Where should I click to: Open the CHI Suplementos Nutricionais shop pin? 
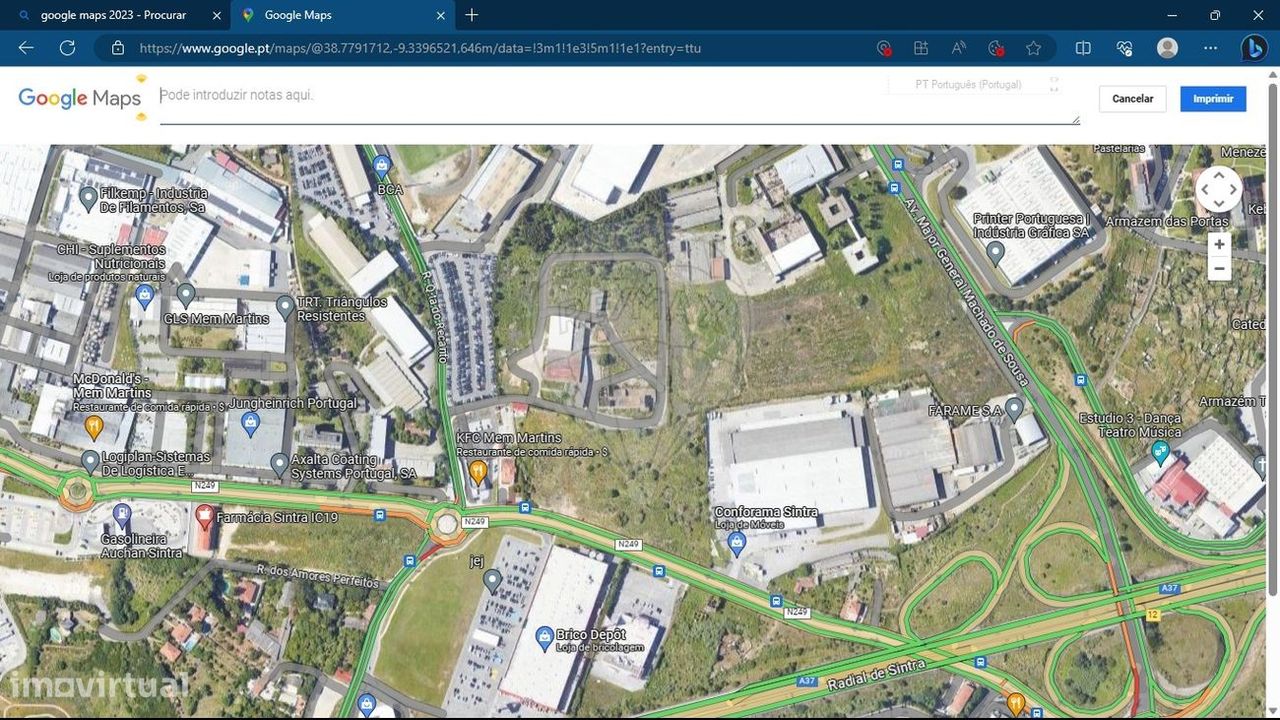click(145, 295)
